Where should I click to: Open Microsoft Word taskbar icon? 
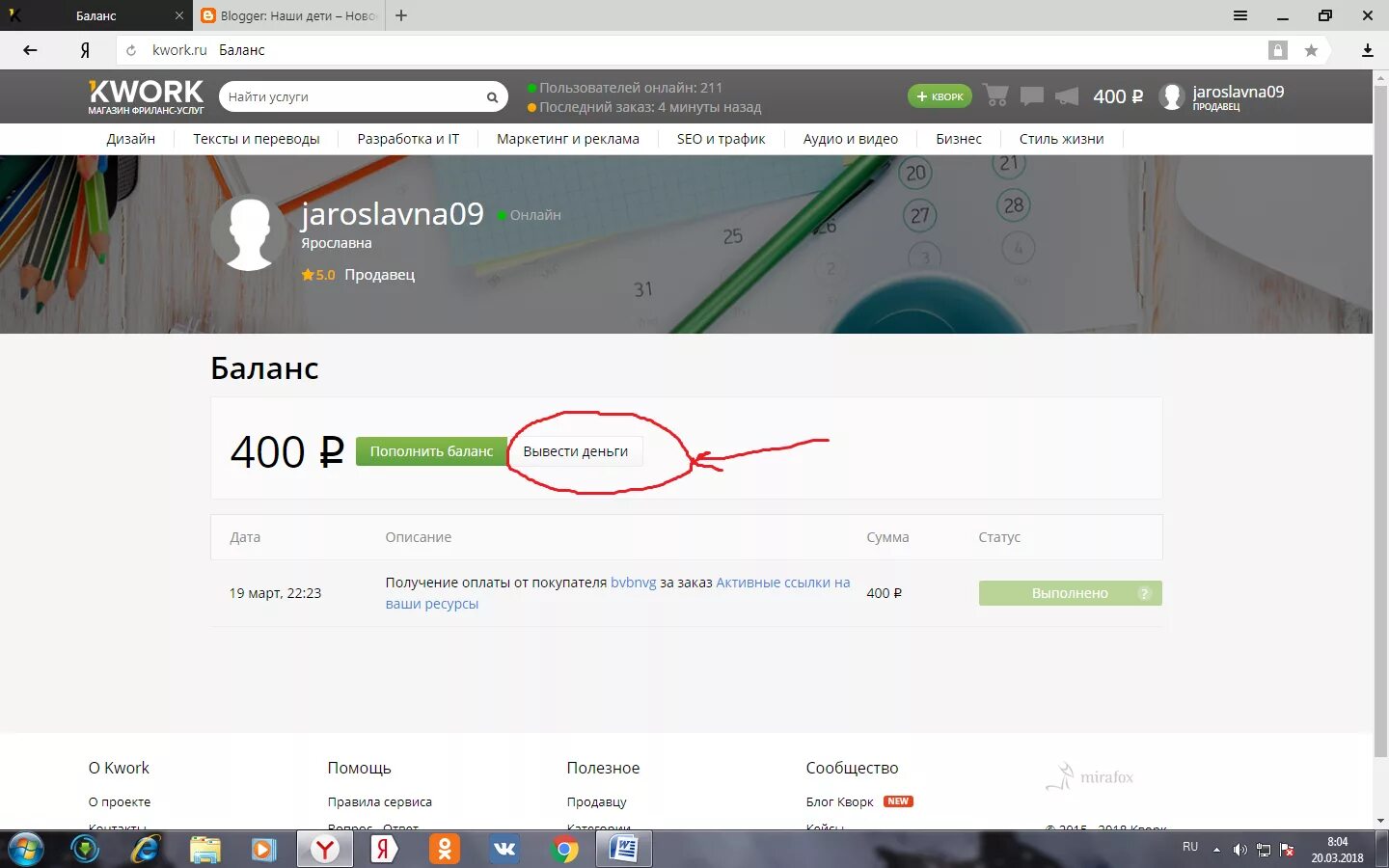pos(624,850)
